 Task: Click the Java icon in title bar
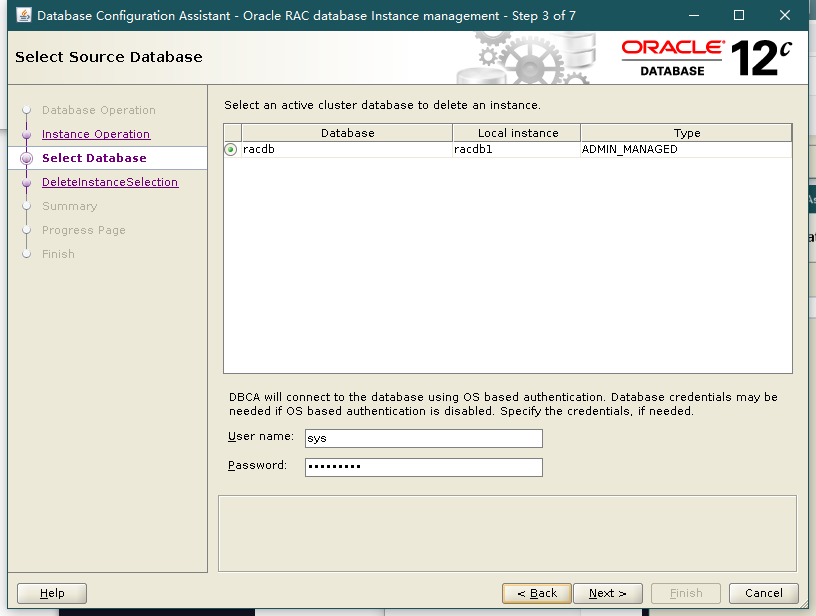pyautogui.click(x=24, y=15)
